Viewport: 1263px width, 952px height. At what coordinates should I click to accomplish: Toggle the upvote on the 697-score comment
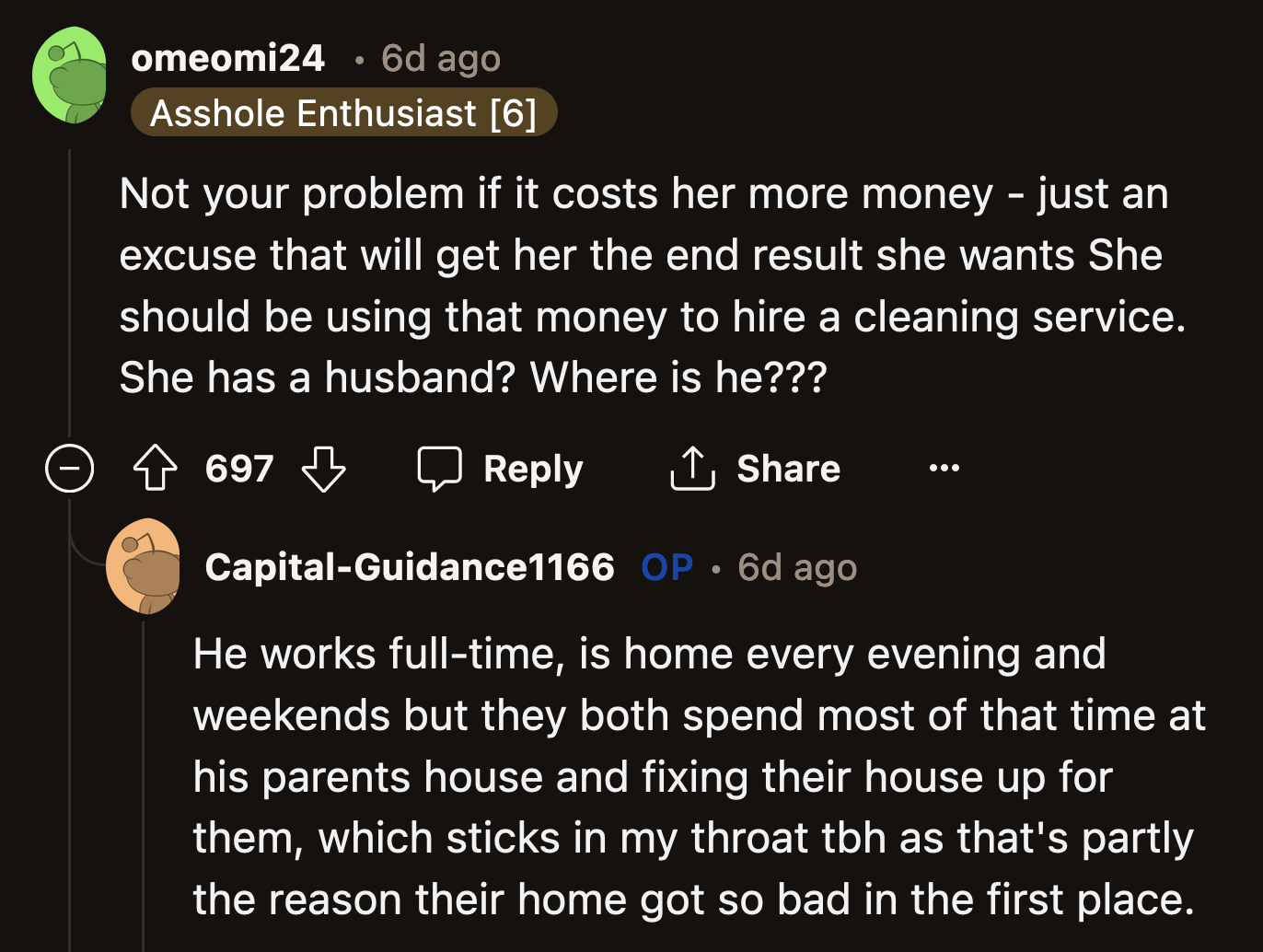coord(155,468)
